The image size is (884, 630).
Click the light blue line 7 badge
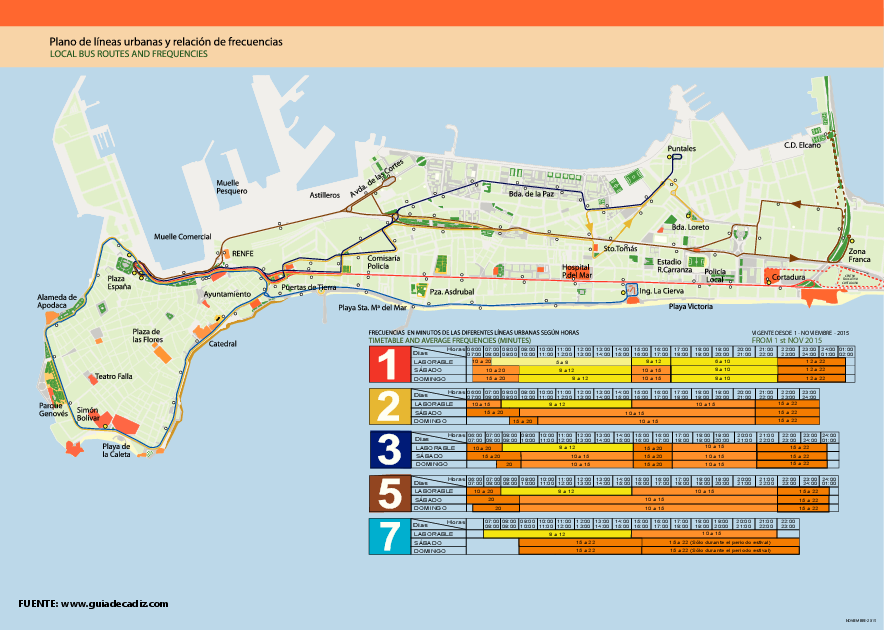pyautogui.click(x=388, y=536)
